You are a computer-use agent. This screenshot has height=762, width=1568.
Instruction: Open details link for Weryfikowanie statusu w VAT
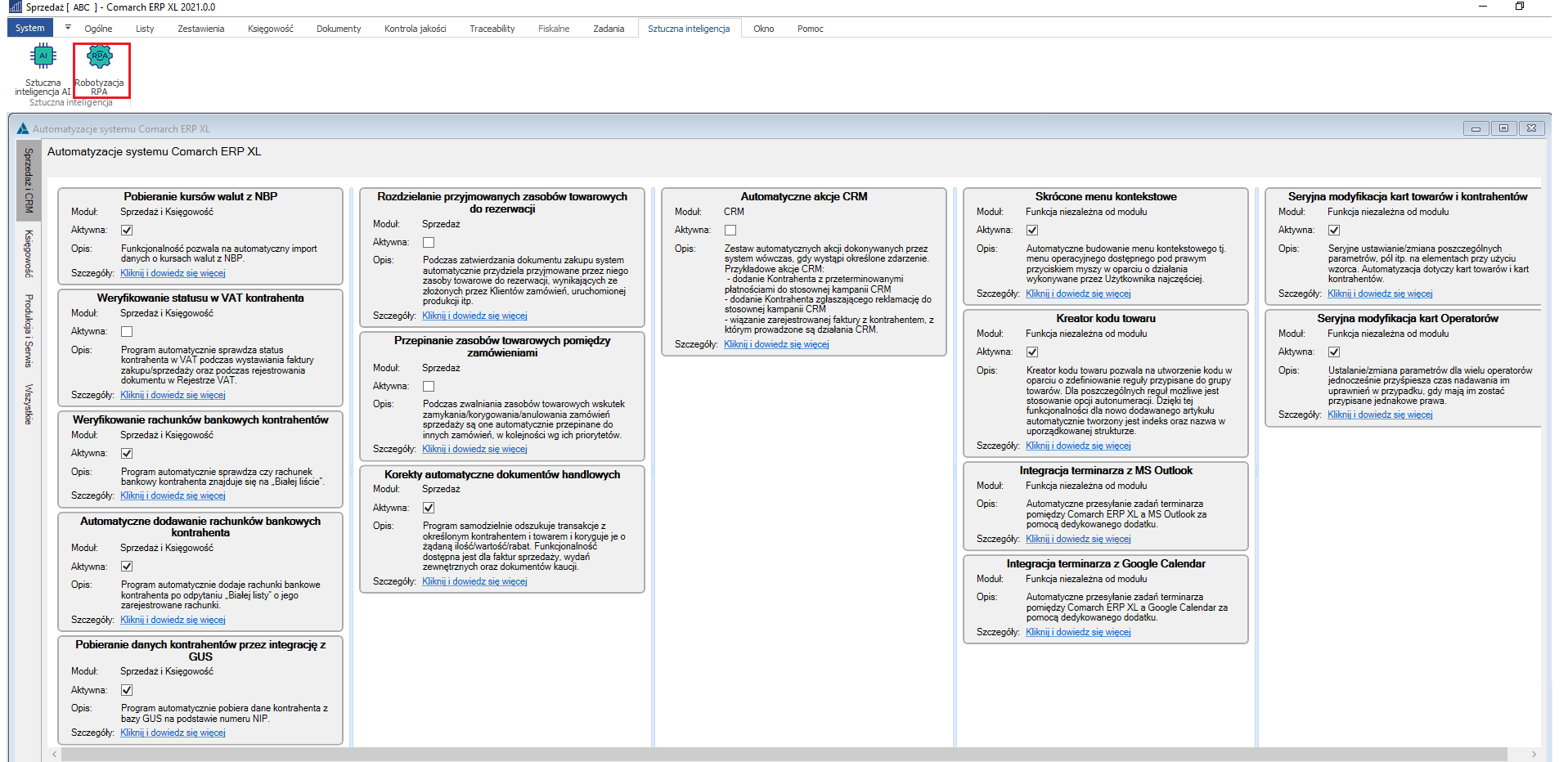coord(173,396)
